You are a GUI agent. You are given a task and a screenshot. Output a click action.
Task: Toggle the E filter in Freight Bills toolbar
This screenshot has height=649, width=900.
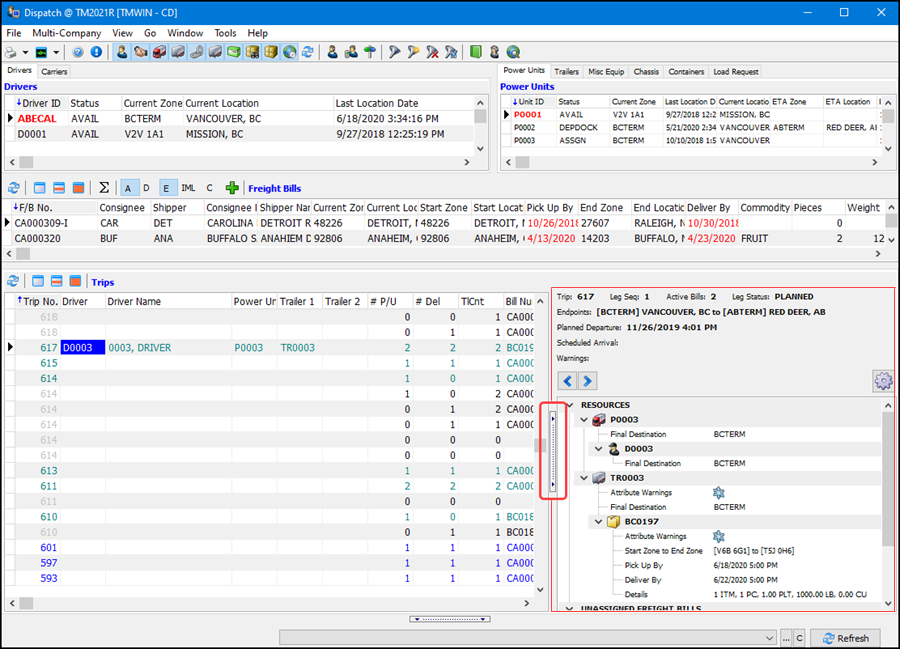click(166, 188)
